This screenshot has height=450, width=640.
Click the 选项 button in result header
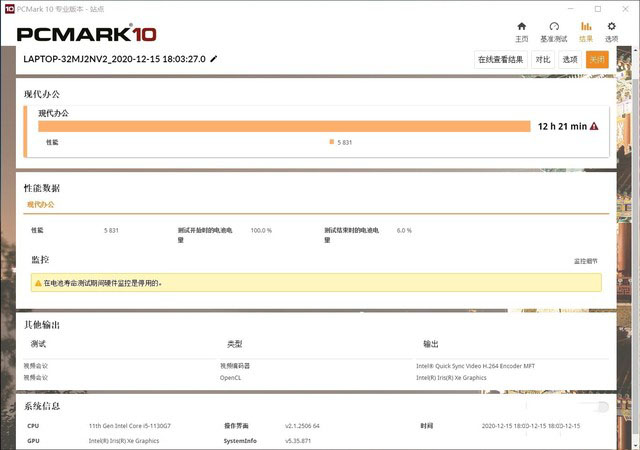click(570, 60)
